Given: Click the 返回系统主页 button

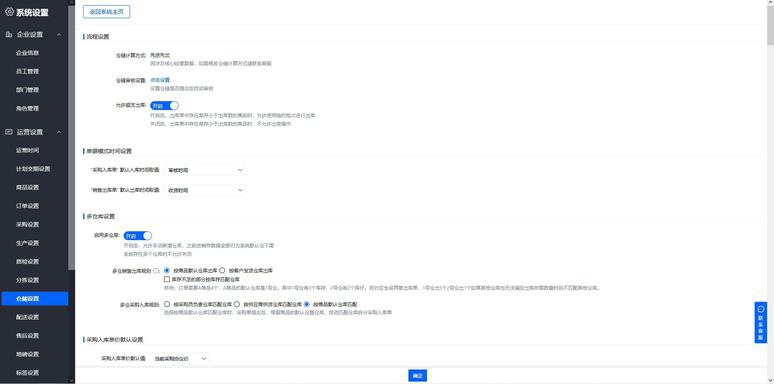Looking at the screenshot, I should (107, 12).
